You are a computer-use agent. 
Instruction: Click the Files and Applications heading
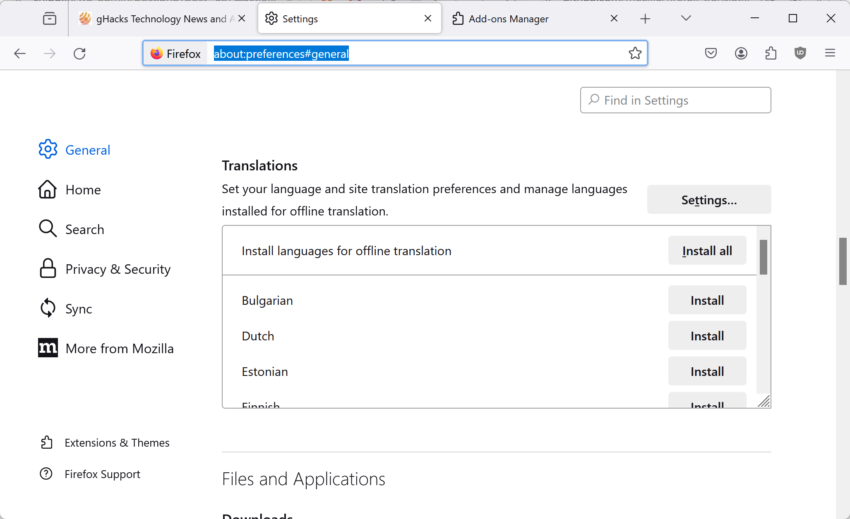304,479
